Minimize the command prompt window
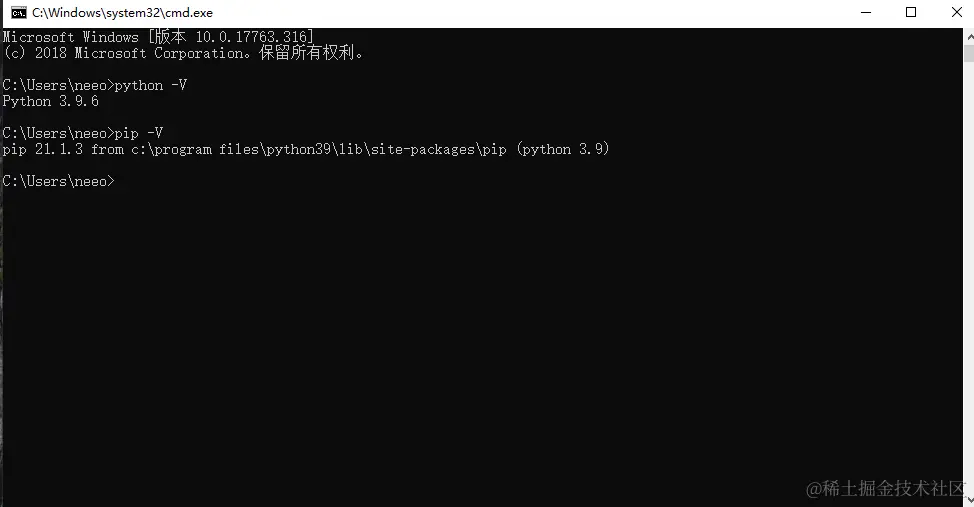Image resolution: width=974 pixels, height=507 pixels. (866, 12)
